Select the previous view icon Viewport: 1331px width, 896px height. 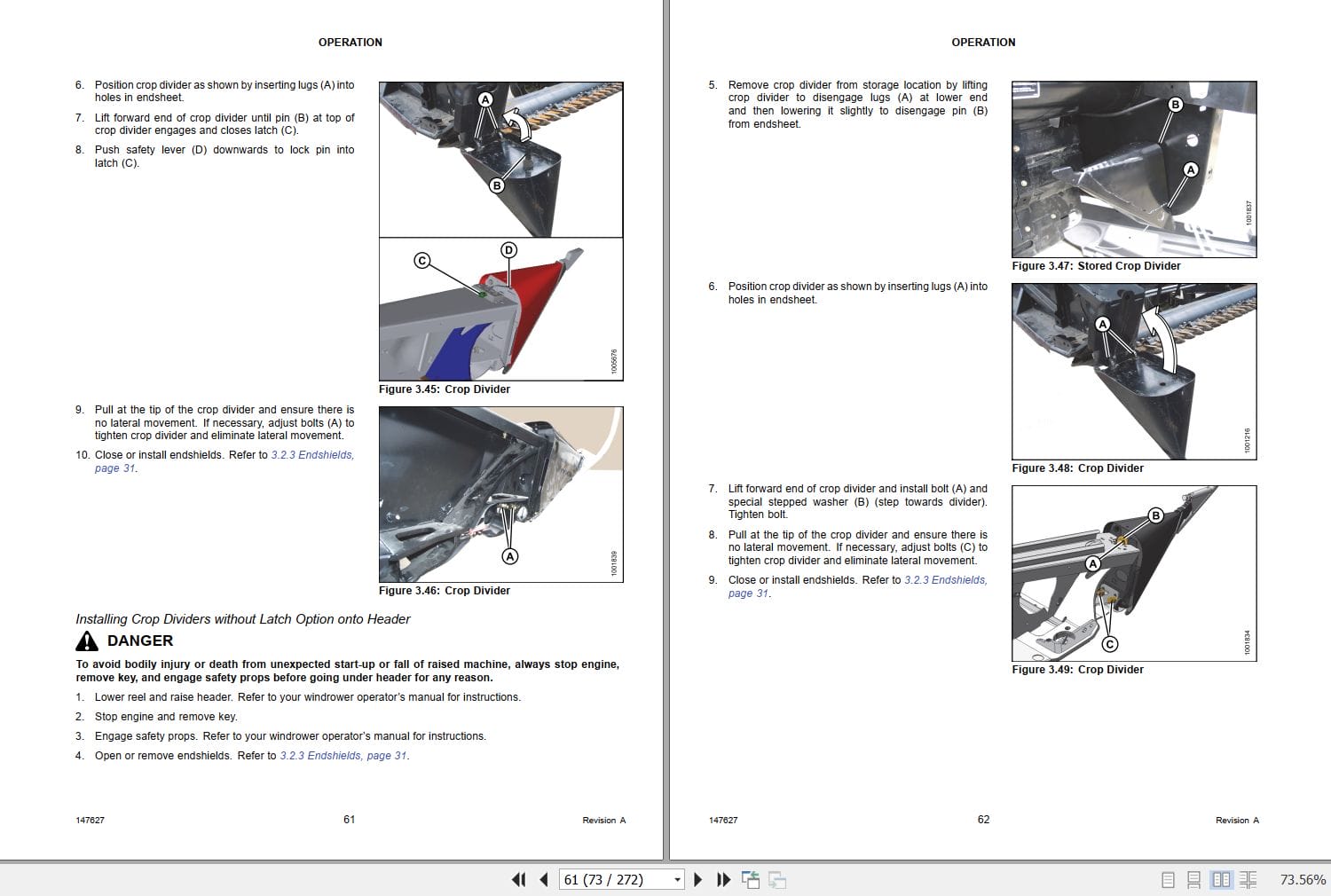(752, 879)
